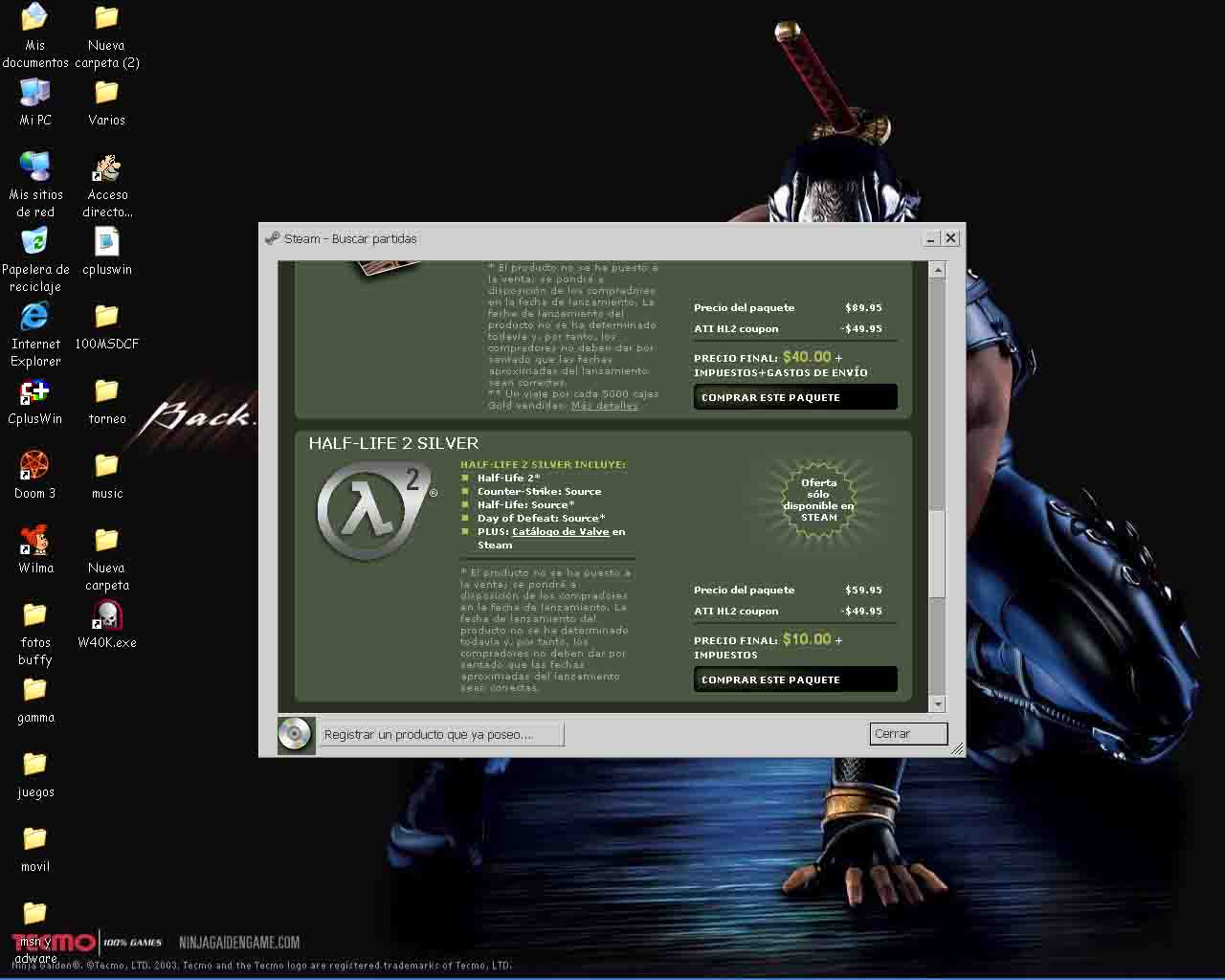This screenshot has width=1225, height=980.
Task: Click the $59.95 package price
Action: coord(863,590)
